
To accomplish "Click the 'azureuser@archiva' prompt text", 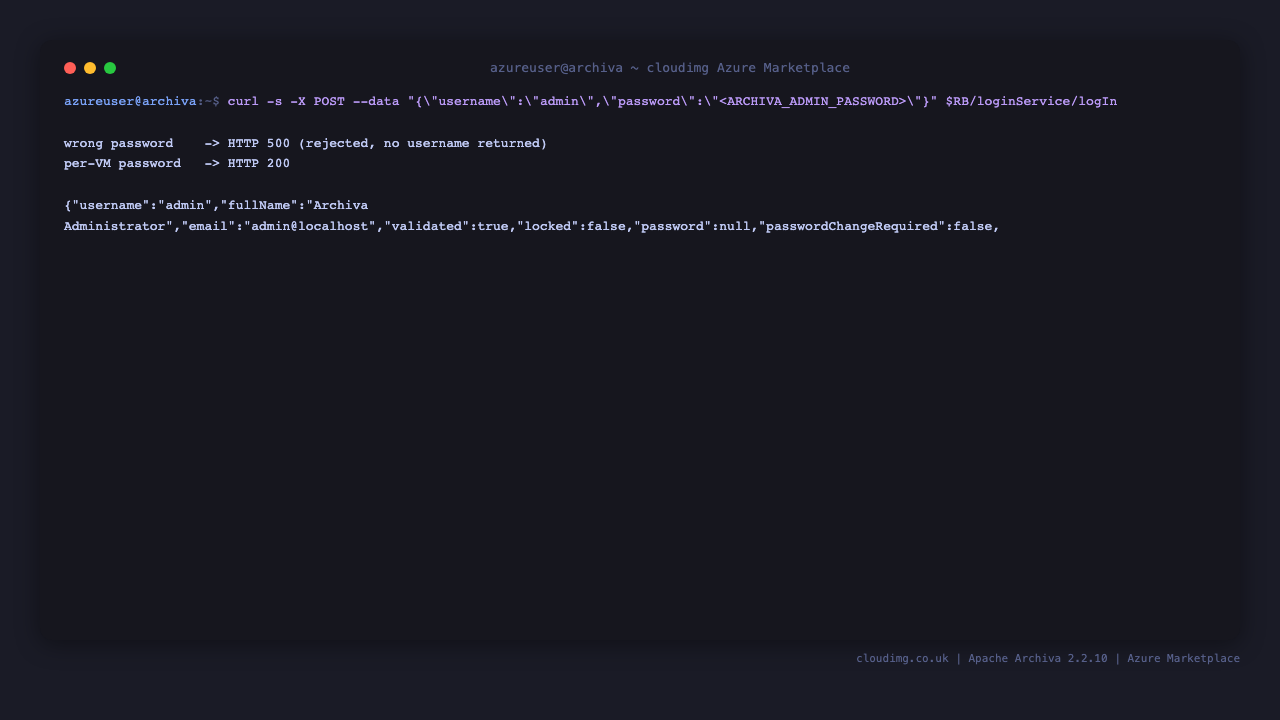I will (x=130, y=101).
